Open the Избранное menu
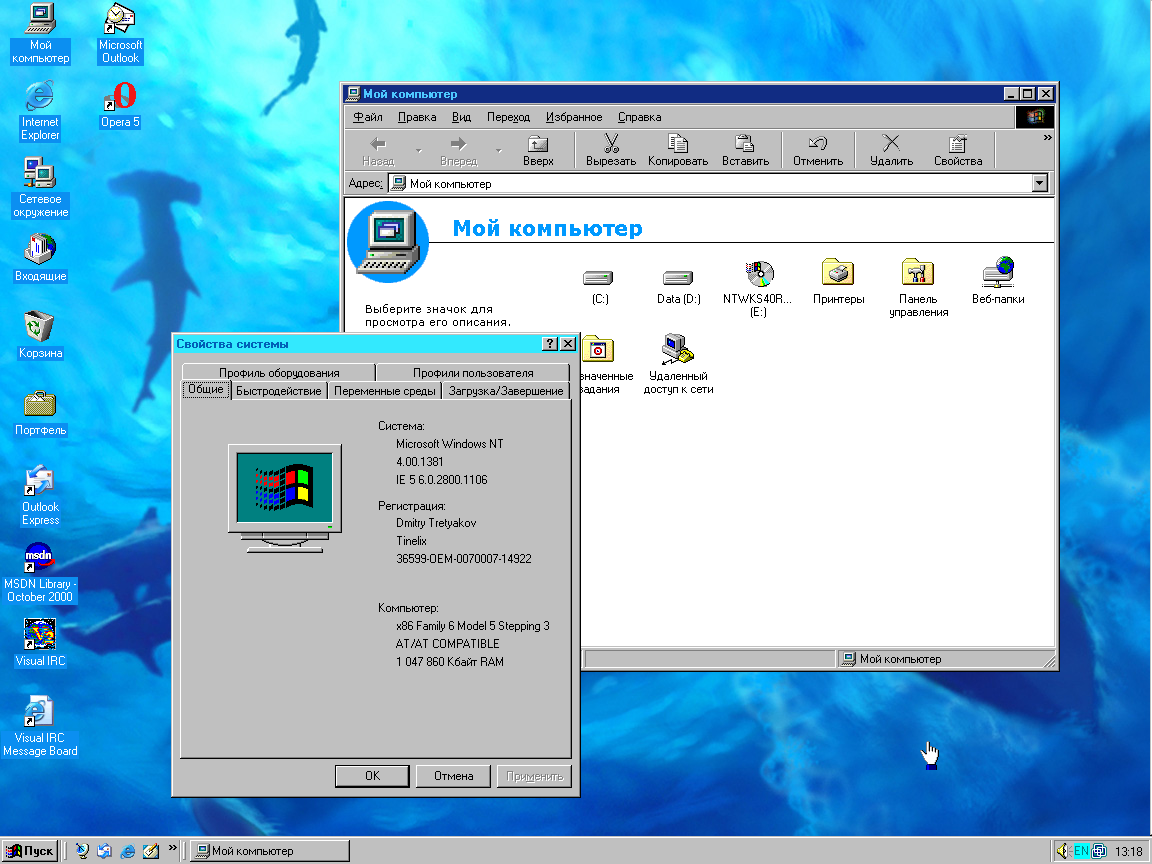The width and height of the screenshot is (1152, 864). pos(574,117)
